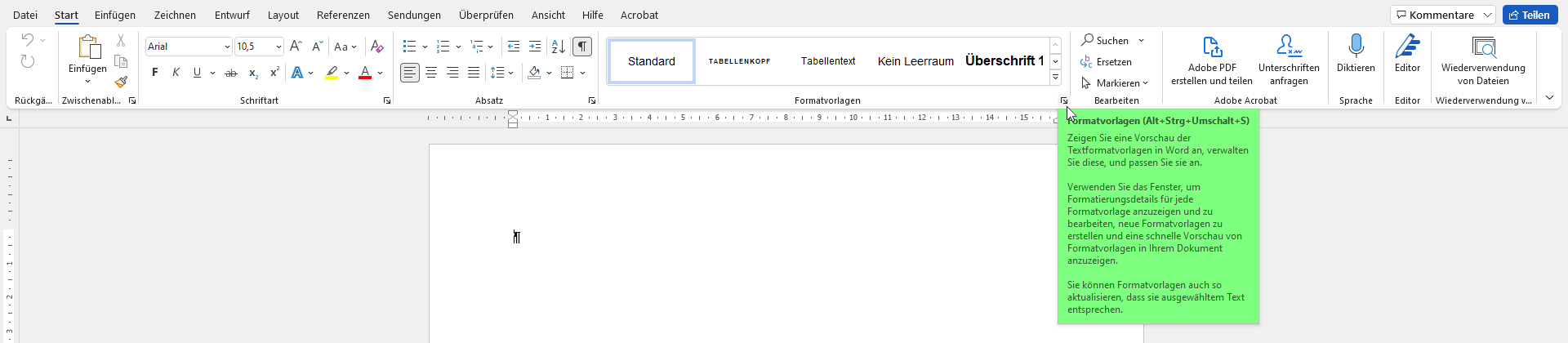
Task: Open the Referenzen tab
Action: 343,15
